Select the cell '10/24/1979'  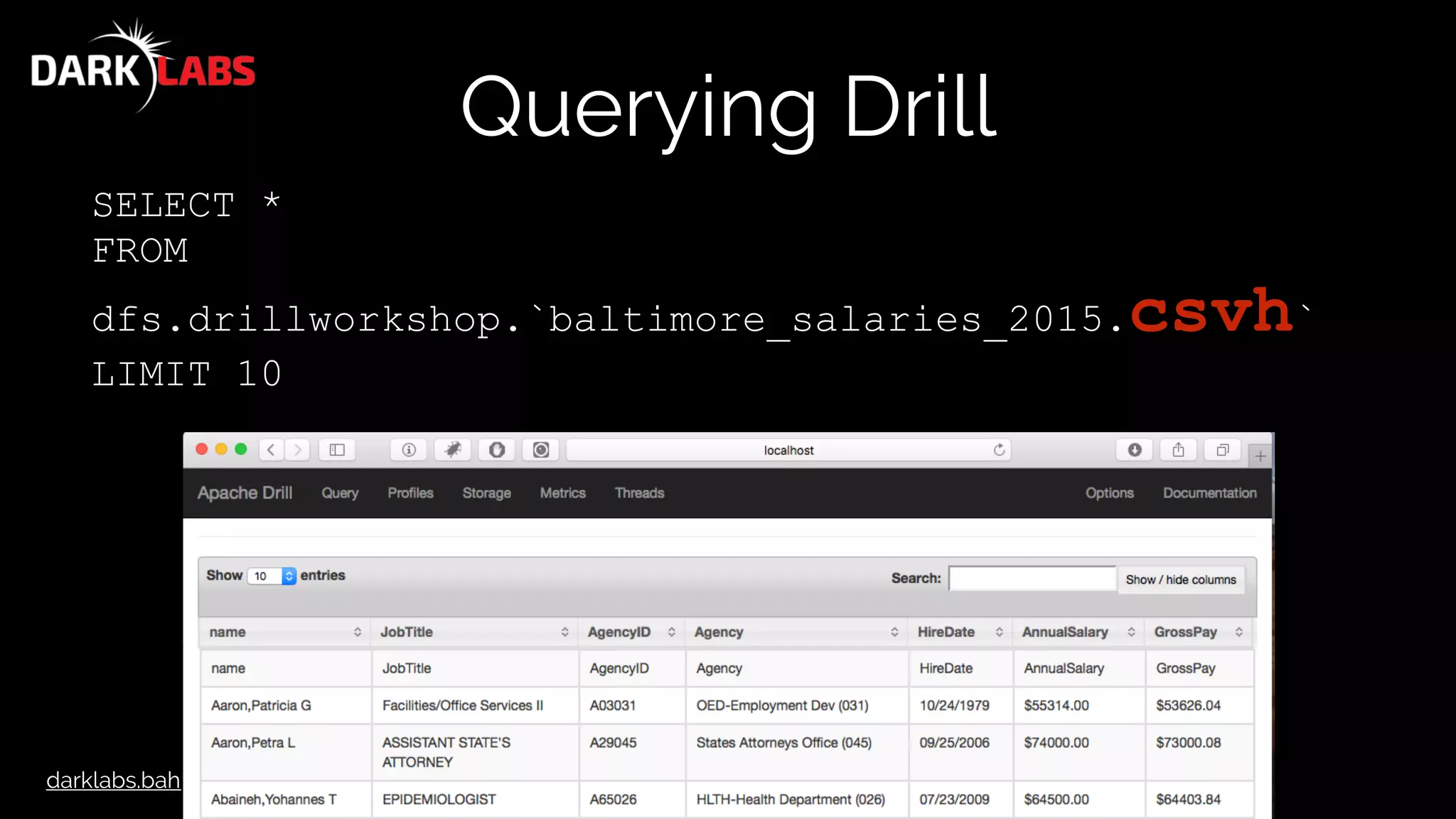tap(961, 705)
